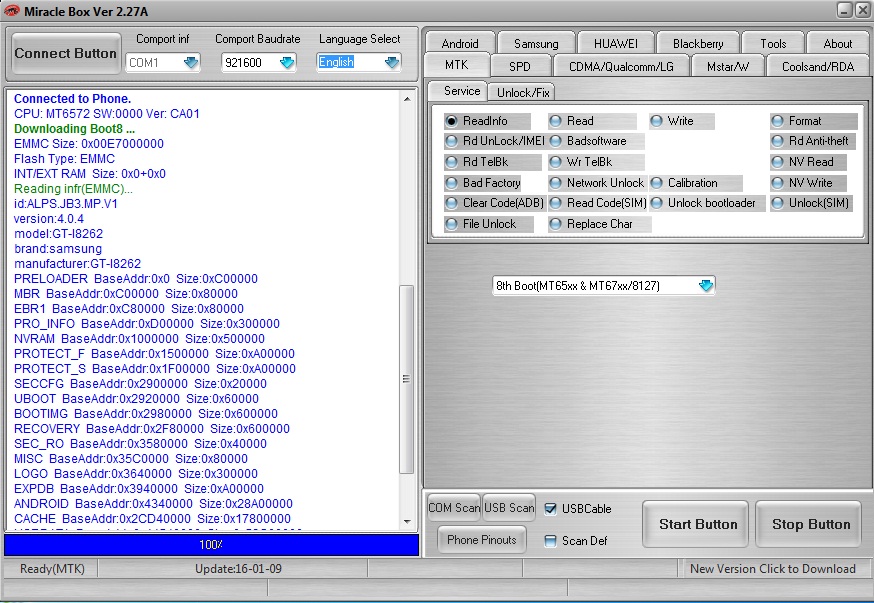Expand the 8th Boot type dropdown
This screenshot has height=603, width=874.
click(x=706, y=286)
